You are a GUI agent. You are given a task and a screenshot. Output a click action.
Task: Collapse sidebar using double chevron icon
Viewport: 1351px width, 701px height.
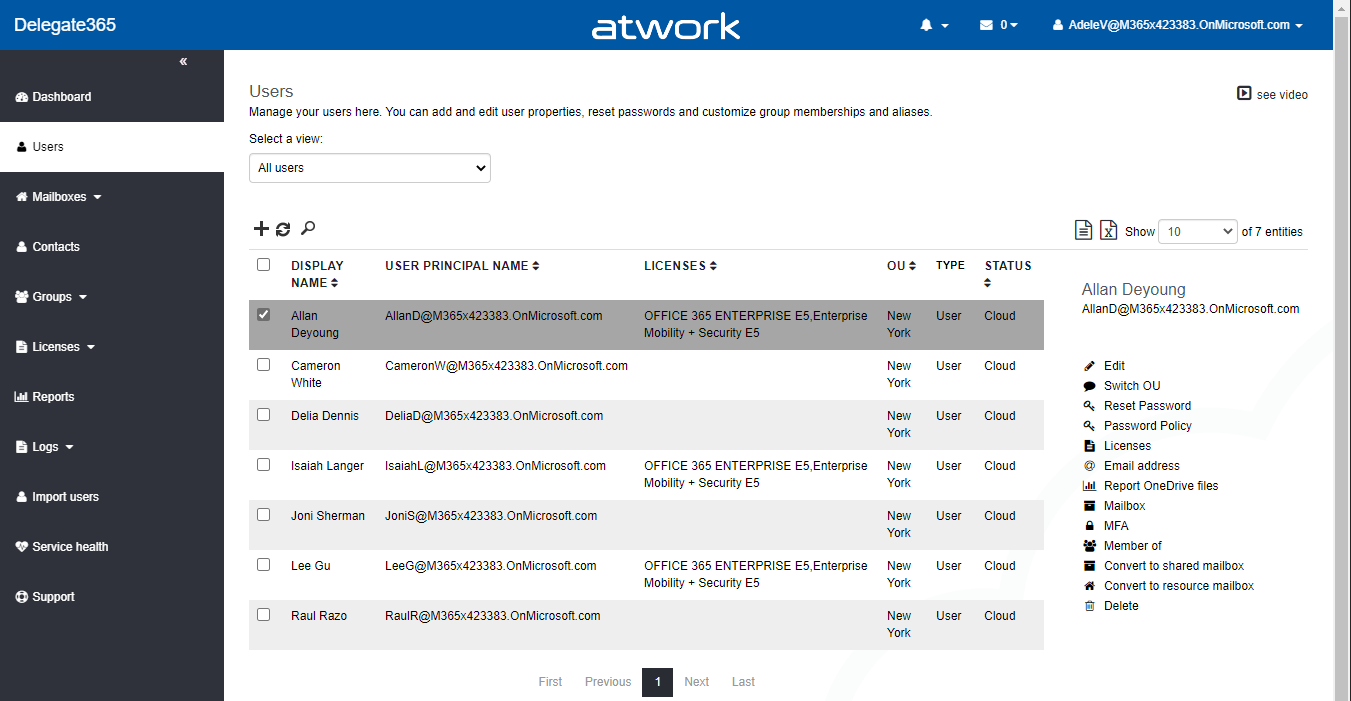(183, 62)
